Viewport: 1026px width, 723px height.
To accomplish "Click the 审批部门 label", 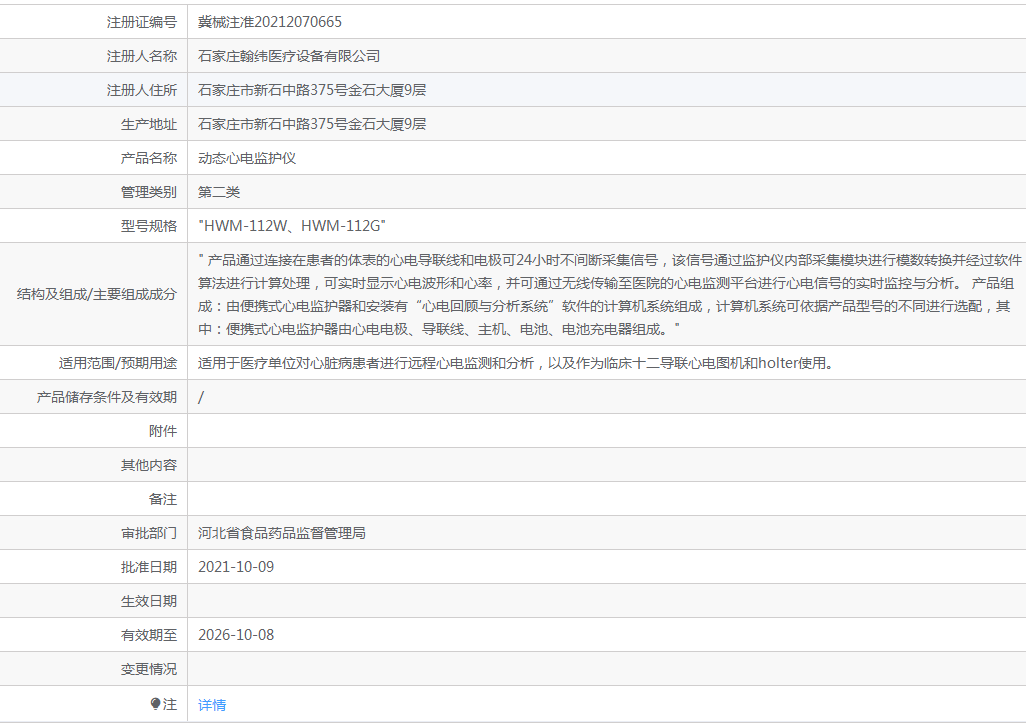I will tap(149, 533).
